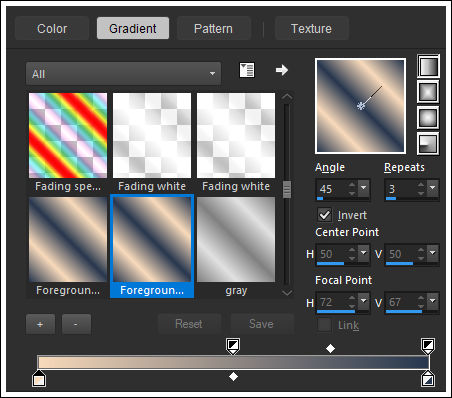Select the radial gradient style icon
This screenshot has height=398, width=452.
428,144
